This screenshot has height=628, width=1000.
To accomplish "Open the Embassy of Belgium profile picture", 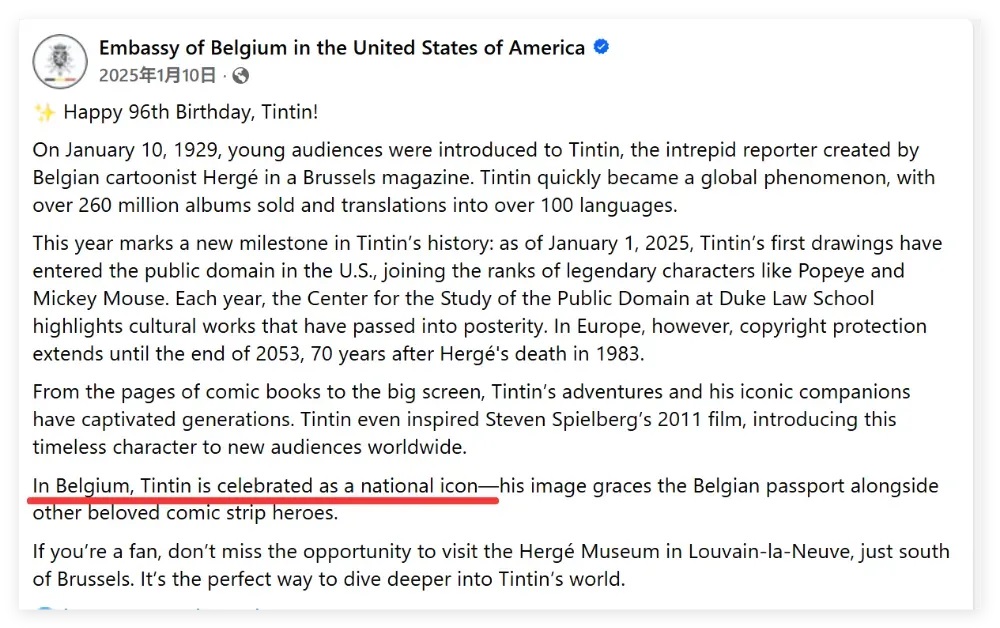I will [60, 62].
